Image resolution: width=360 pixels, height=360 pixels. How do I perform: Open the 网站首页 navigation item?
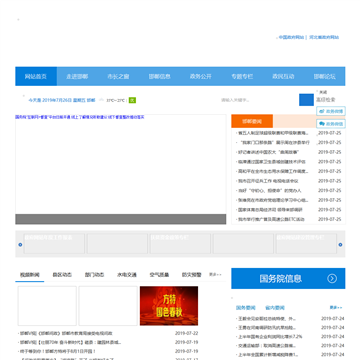pos(36,76)
